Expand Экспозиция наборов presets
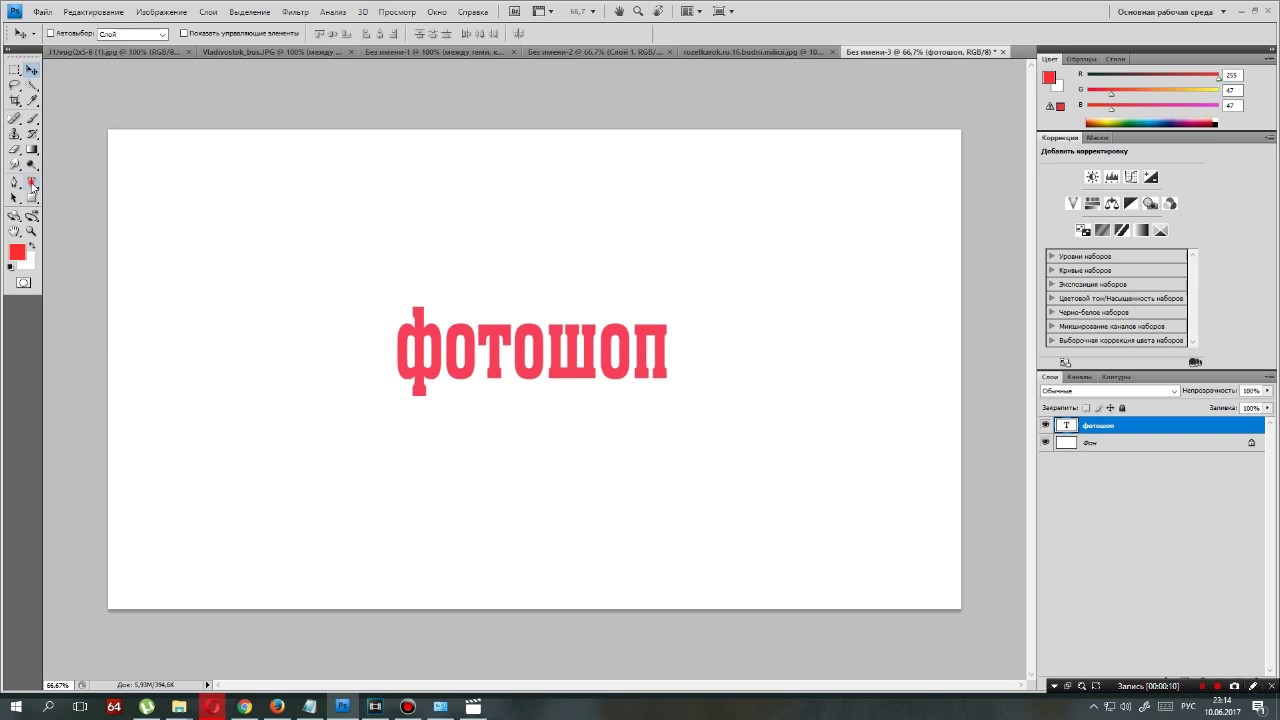 coord(1052,284)
